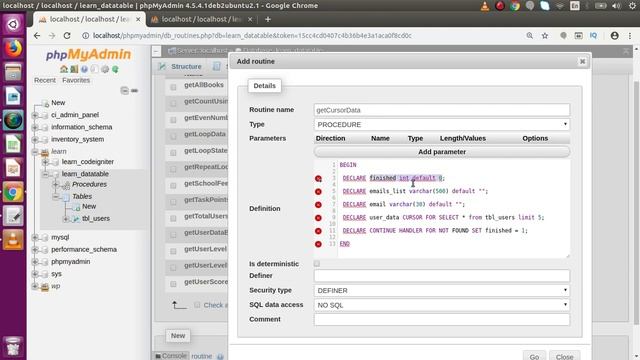Click the Chrome reload page icon
The width and height of the screenshot is (640, 360).
[x=67, y=36]
